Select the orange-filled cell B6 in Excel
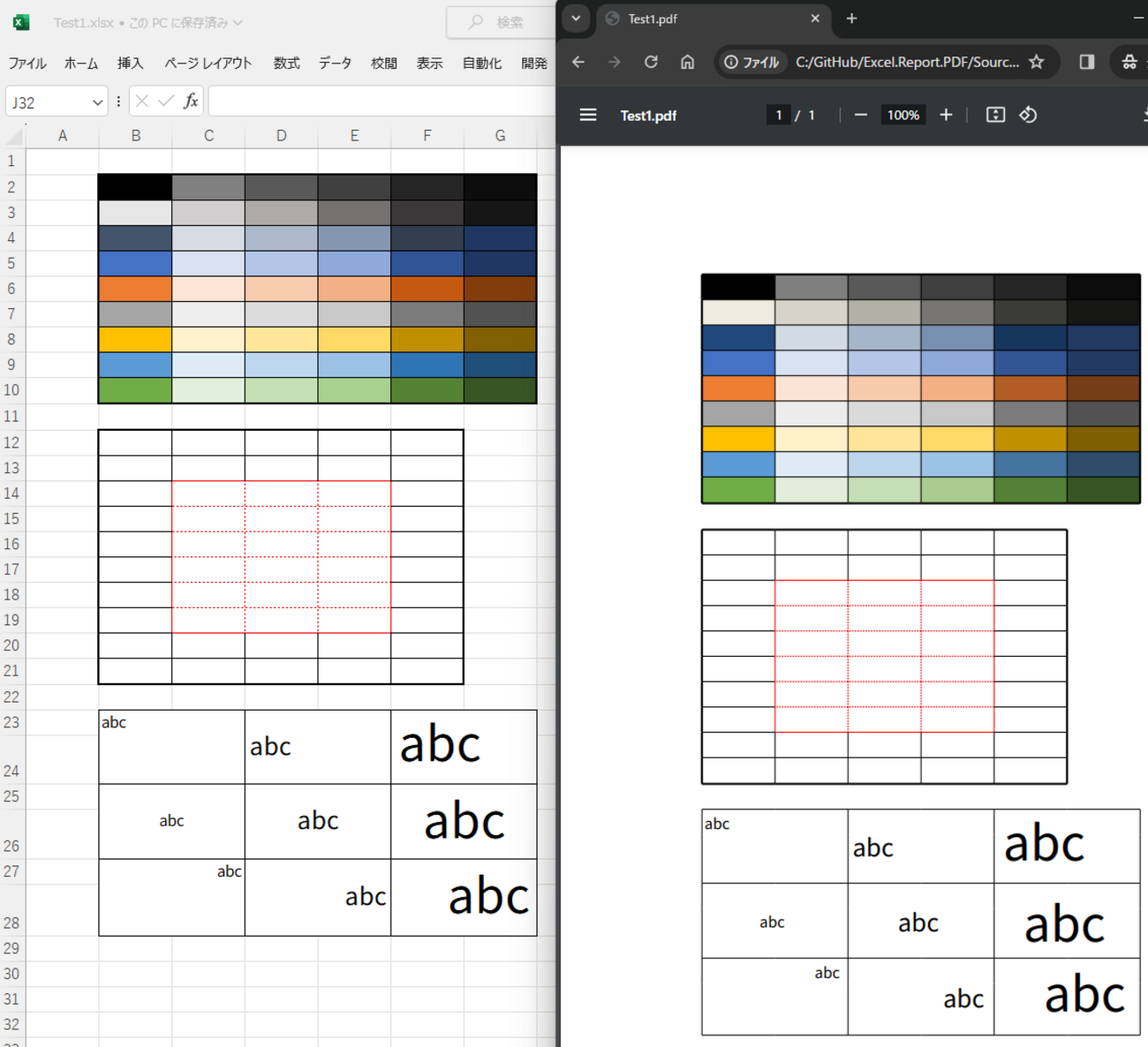This screenshot has height=1047, width=1148. pyautogui.click(x=135, y=289)
